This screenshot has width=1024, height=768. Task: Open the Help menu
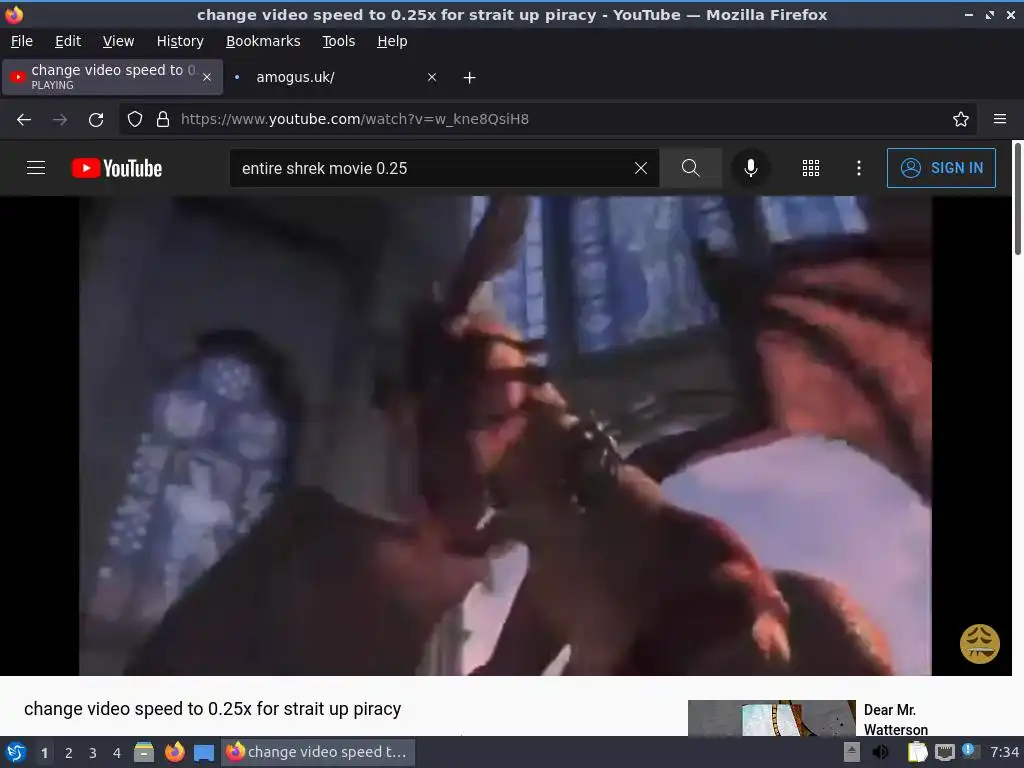(392, 41)
